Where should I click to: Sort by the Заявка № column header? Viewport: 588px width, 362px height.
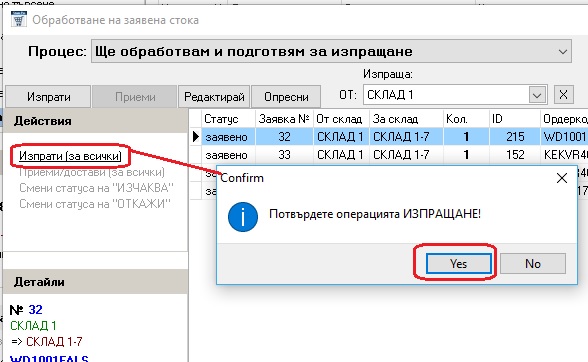pyautogui.click(x=284, y=119)
